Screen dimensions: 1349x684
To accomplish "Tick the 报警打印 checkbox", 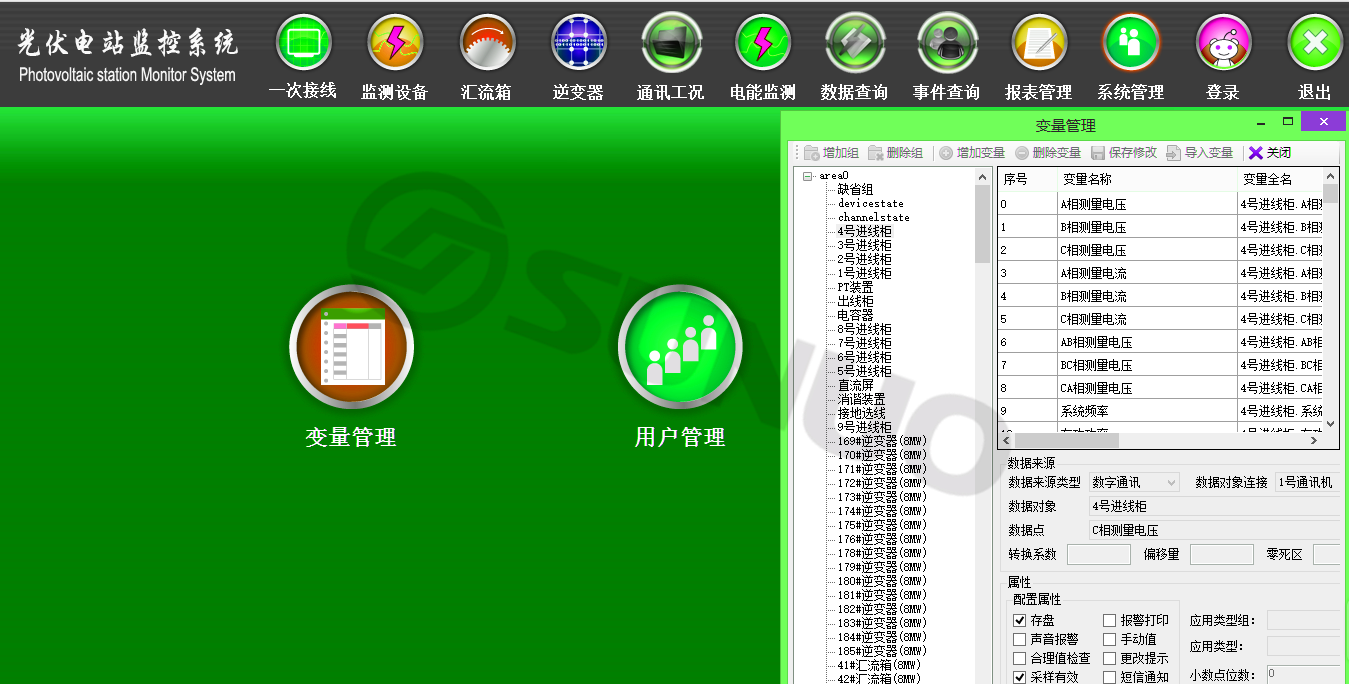I will click(1110, 621).
